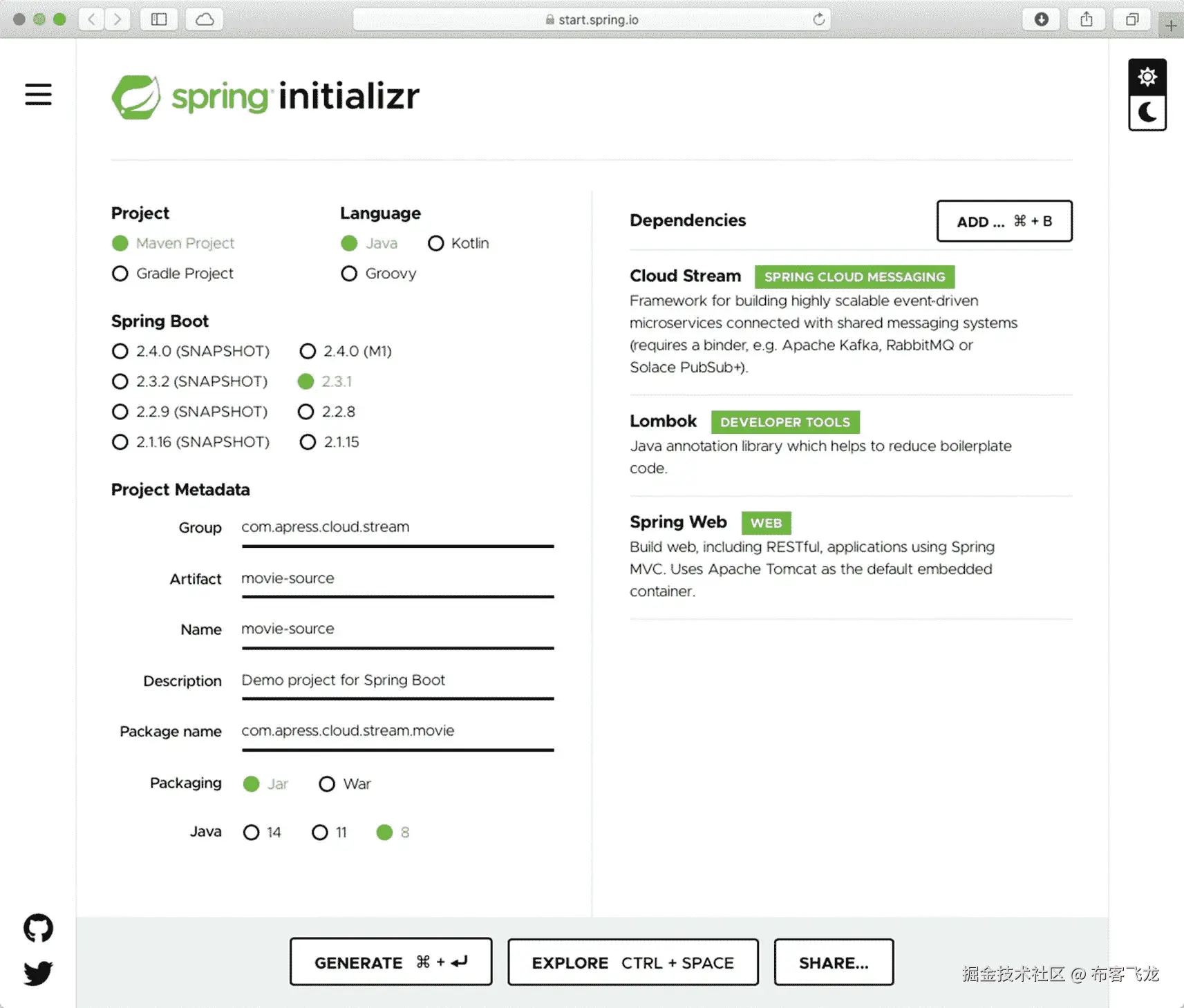This screenshot has width=1184, height=1008.
Task: Click the Cloud Stream dependency title
Action: click(x=685, y=276)
